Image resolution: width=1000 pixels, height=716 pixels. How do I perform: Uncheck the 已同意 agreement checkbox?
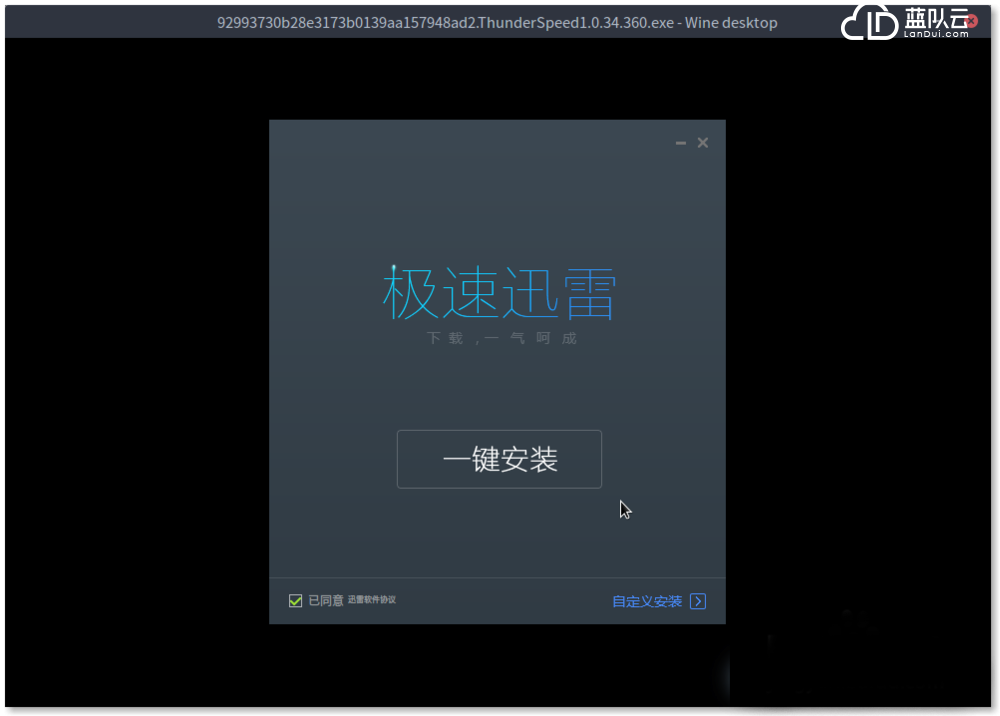click(x=295, y=601)
